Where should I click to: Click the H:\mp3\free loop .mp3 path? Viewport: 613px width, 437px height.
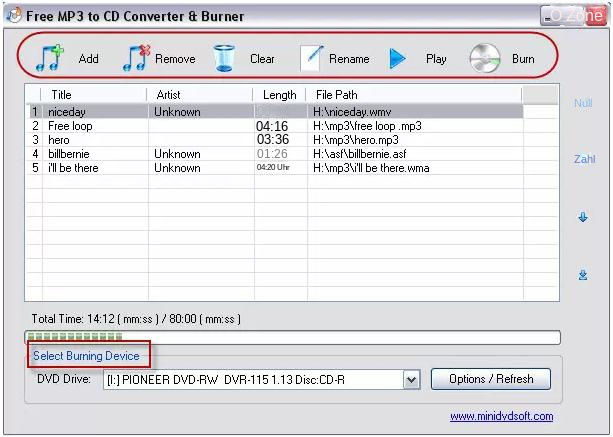[x=367, y=126]
